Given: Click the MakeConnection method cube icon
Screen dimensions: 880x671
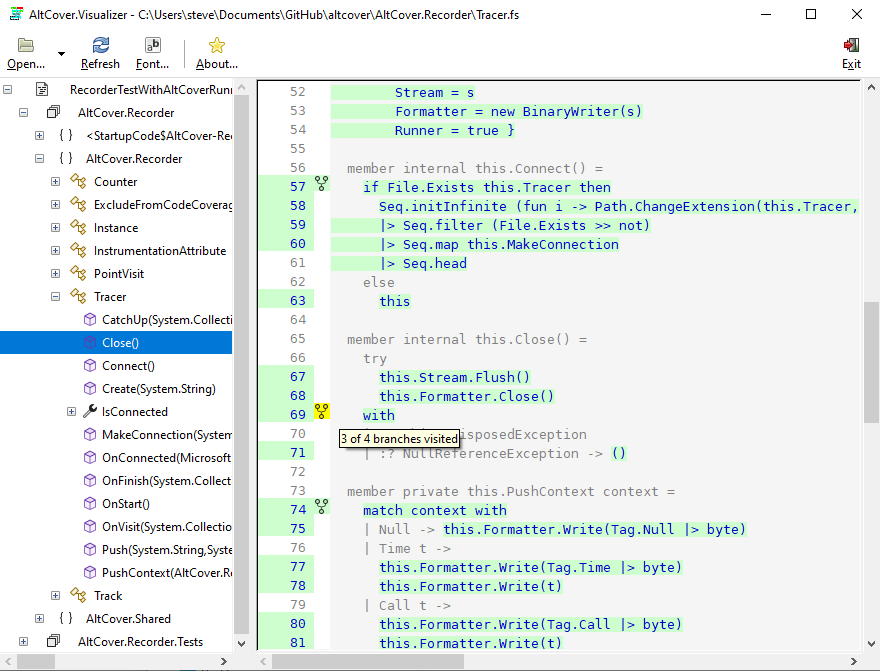Looking at the screenshot, I should (x=90, y=434).
